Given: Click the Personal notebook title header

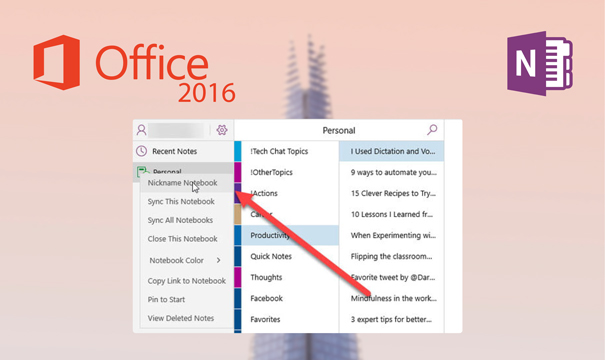Looking at the screenshot, I should [x=339, y=130].
